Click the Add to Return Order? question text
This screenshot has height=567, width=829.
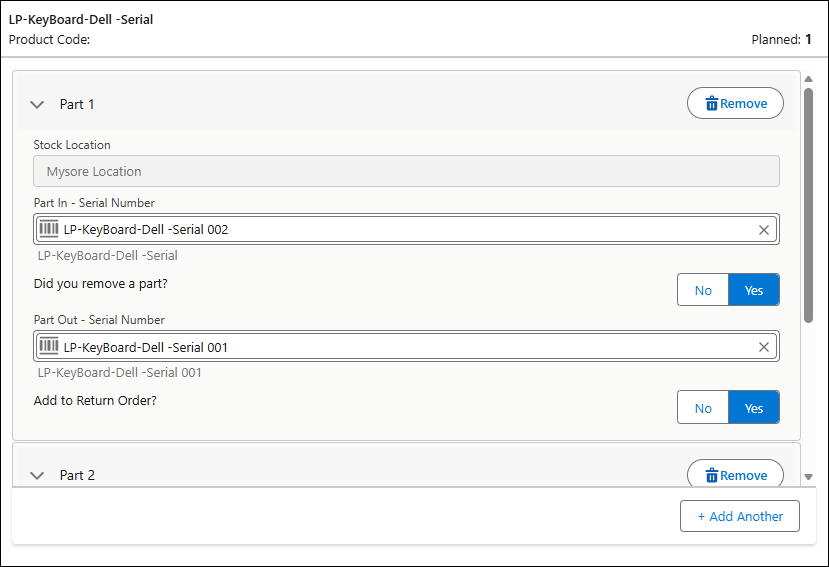pyautogui.click(x=95, y=400)
